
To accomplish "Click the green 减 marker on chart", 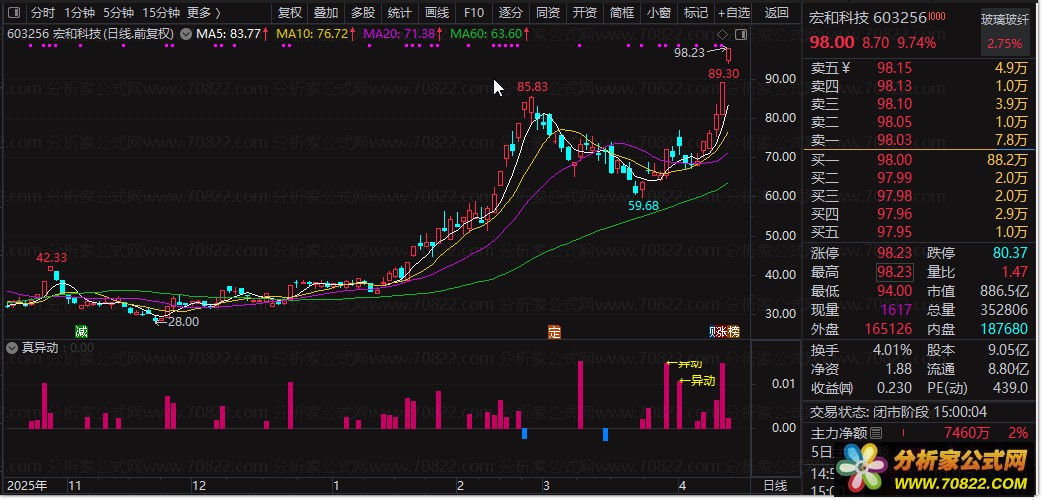I will point(81,332).
